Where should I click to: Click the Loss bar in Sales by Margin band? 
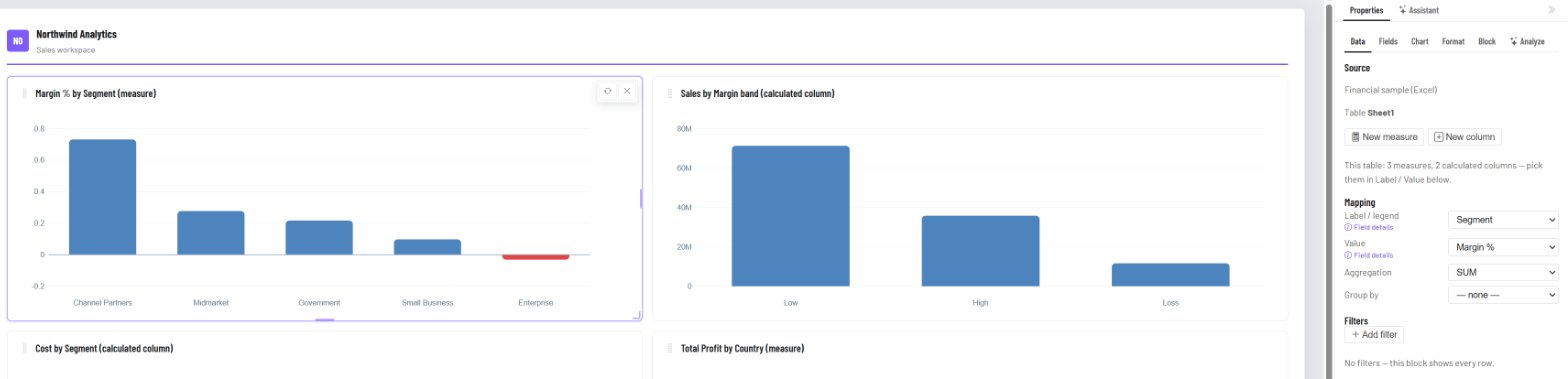(1170, 275)
